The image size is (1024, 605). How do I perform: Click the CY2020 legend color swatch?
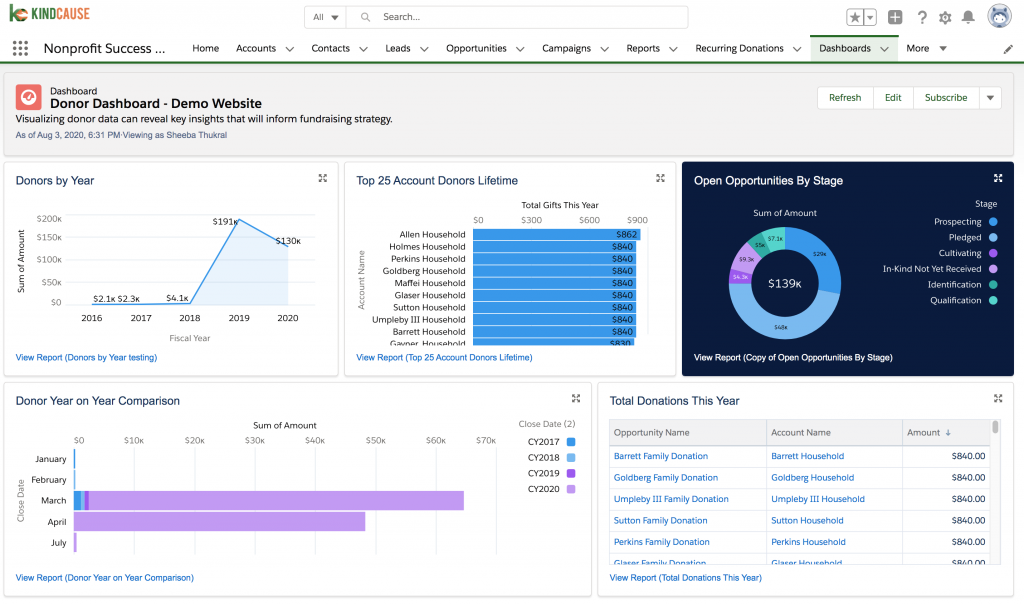571,489
